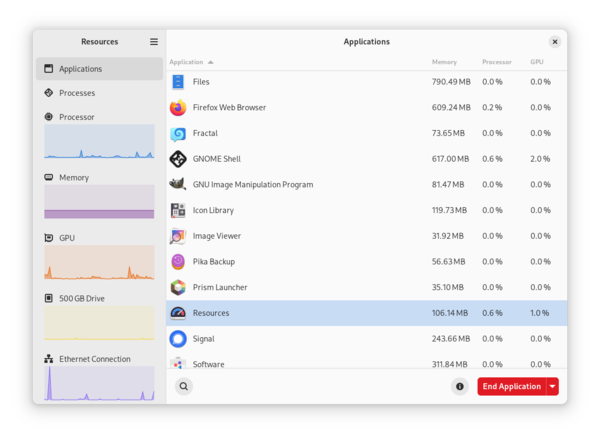
Task: Sort list by Processor column
Action: 496,62
